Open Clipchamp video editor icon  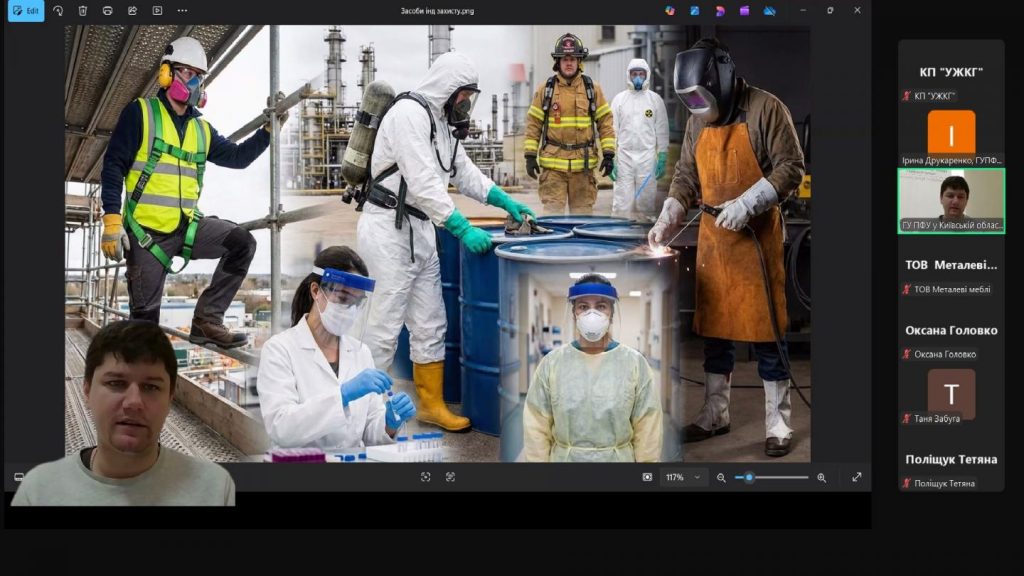coord(745,10)
